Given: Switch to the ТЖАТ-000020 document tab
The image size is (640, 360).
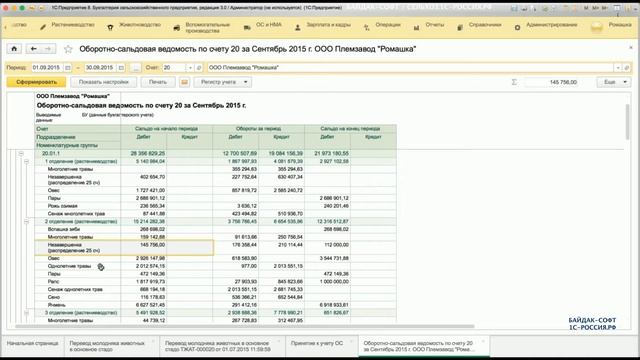Looking at the screenshot, I should coord(222,347).
